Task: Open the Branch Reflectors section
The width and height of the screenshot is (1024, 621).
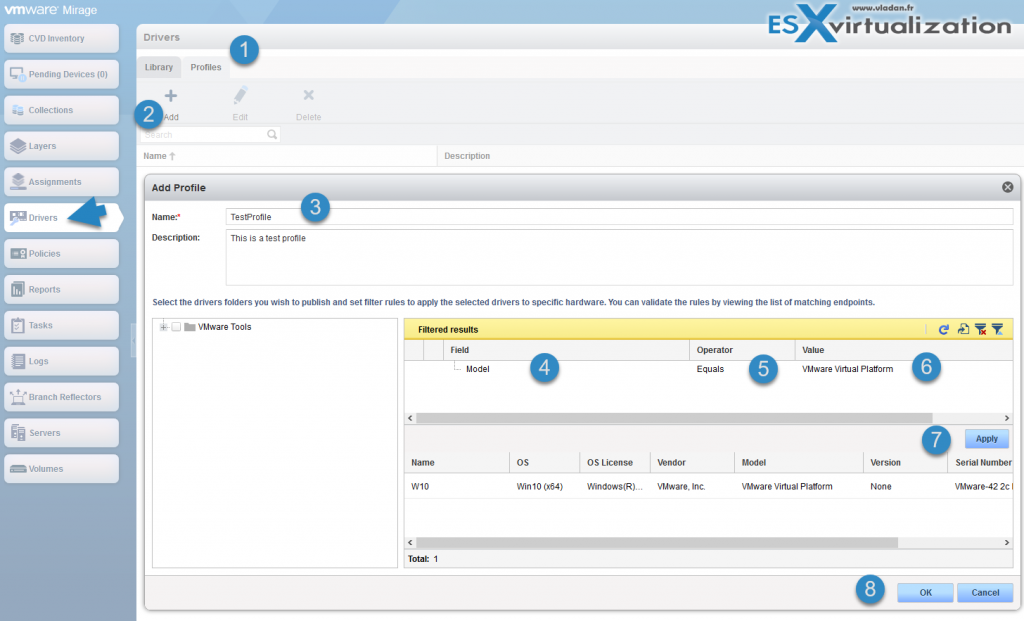Action: tap(60, 396)
